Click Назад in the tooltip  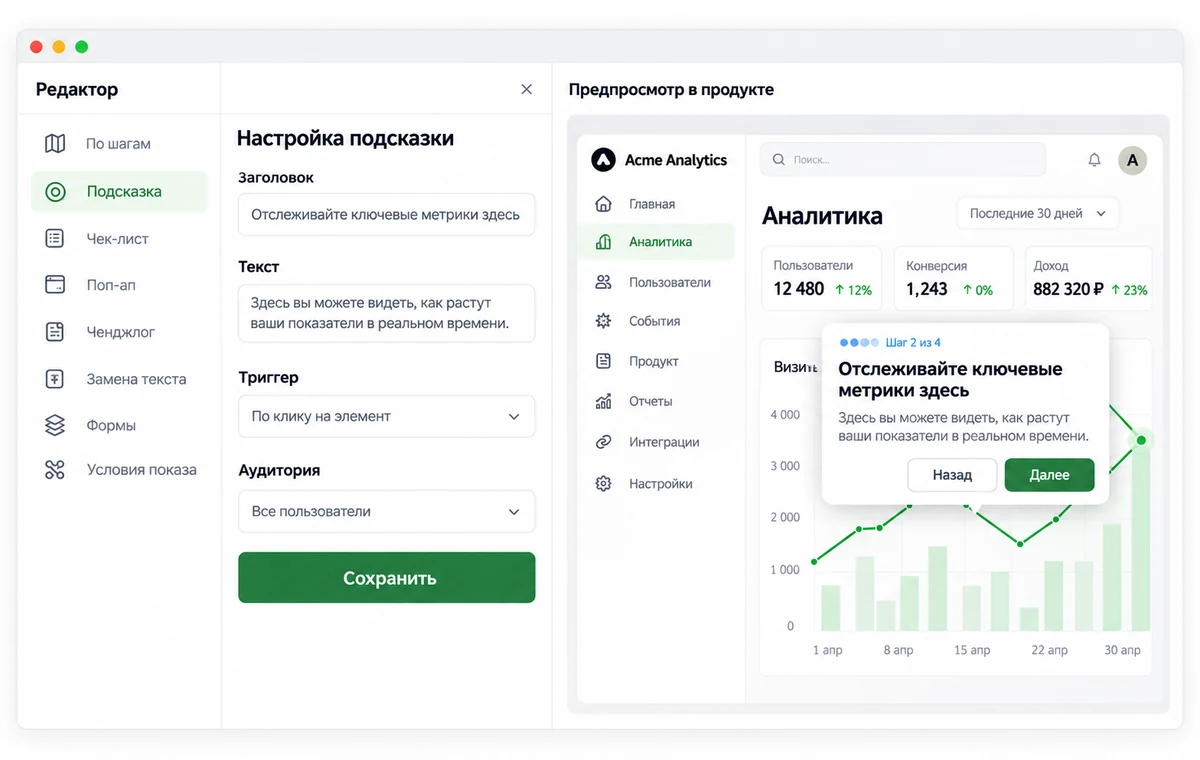point(952,475)
